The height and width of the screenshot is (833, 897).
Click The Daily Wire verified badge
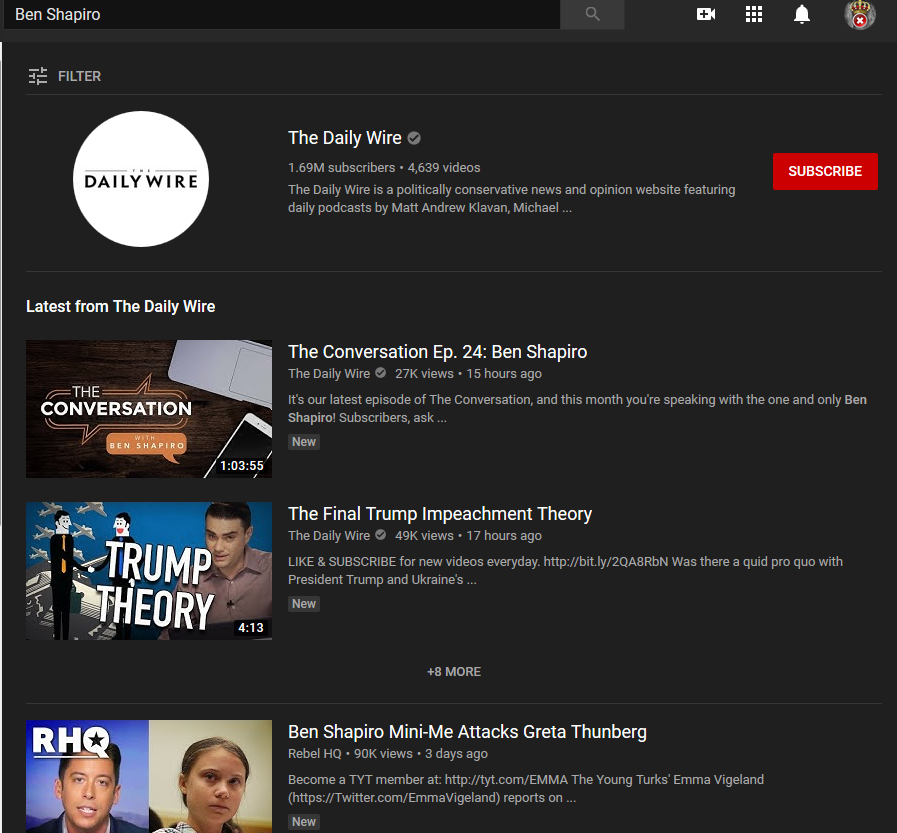click(414, 138)
